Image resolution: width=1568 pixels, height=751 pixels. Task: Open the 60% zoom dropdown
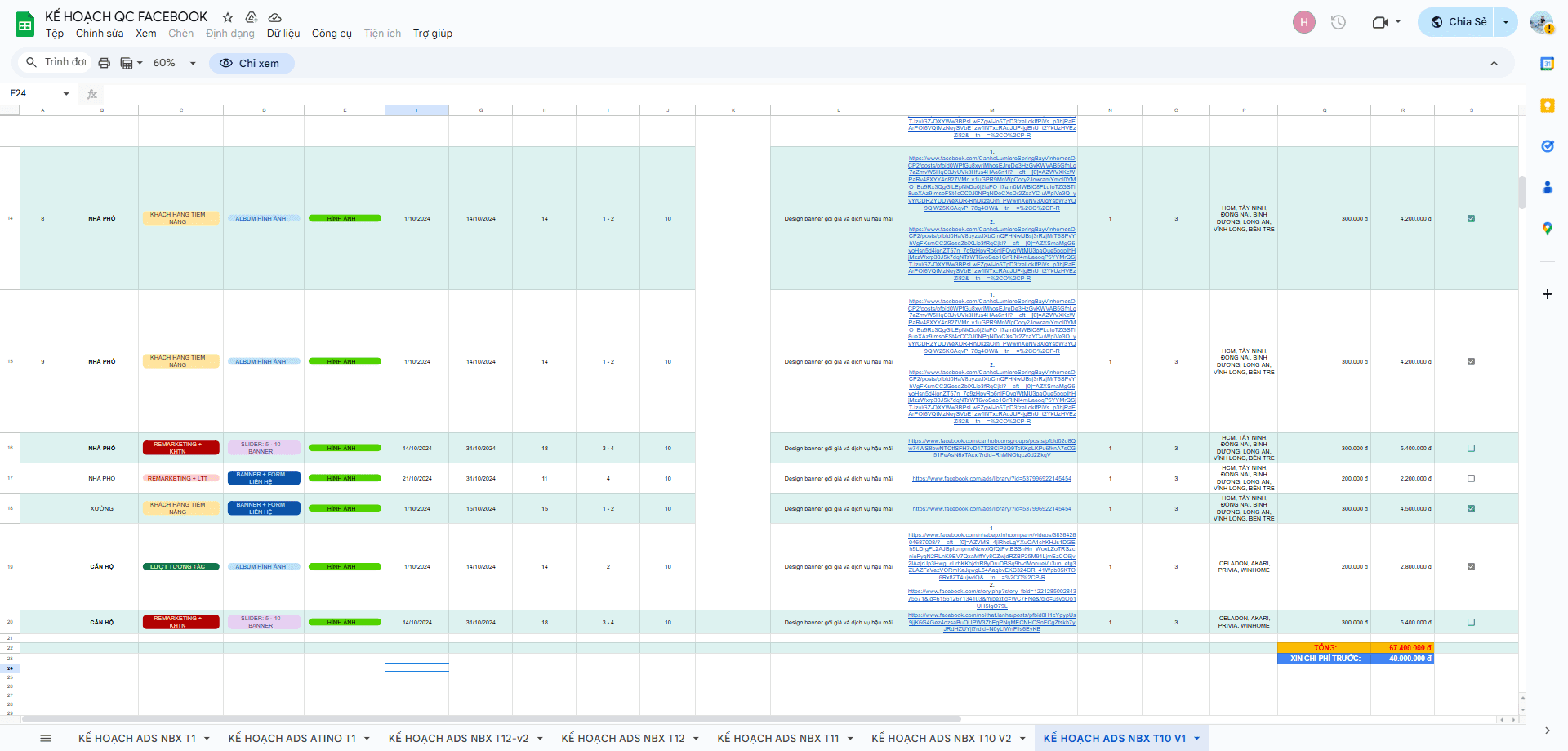point(175,63)
